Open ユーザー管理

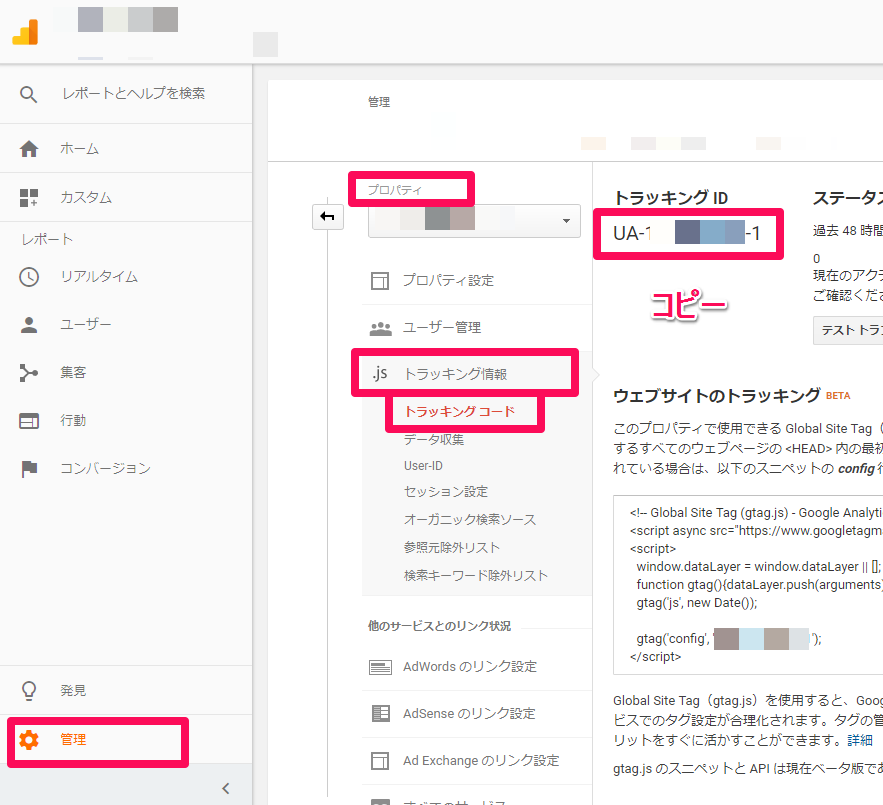[442, 328]
